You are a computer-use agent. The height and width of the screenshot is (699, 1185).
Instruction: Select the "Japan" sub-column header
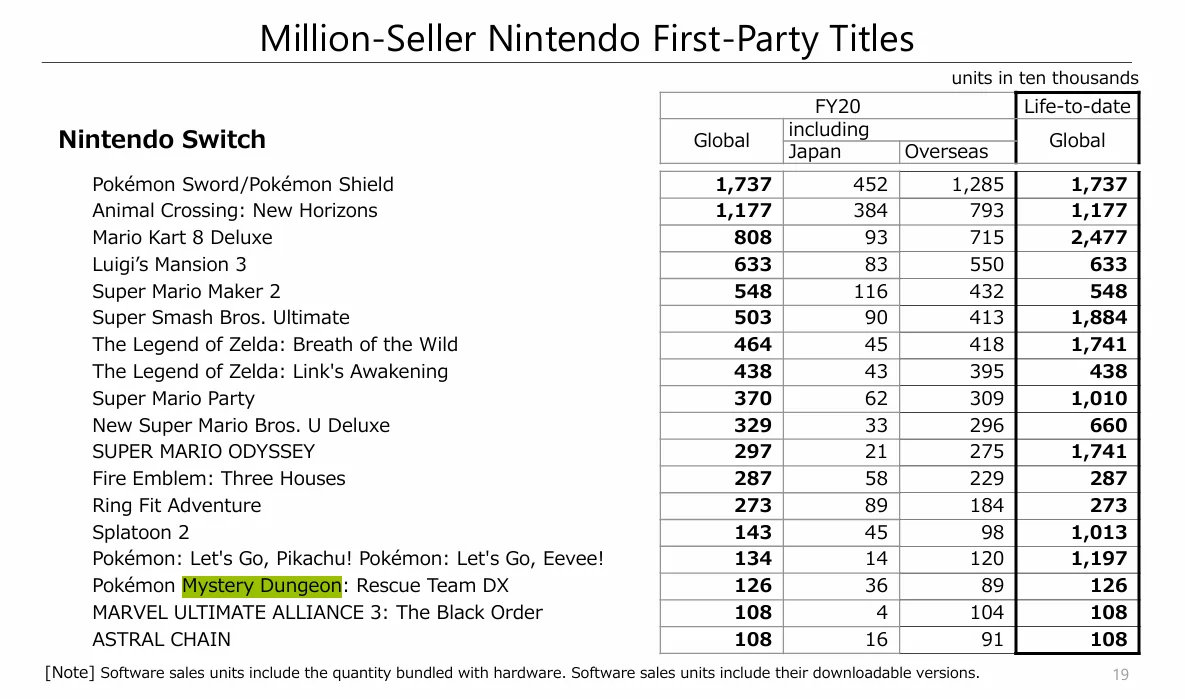tap(815, 152)
